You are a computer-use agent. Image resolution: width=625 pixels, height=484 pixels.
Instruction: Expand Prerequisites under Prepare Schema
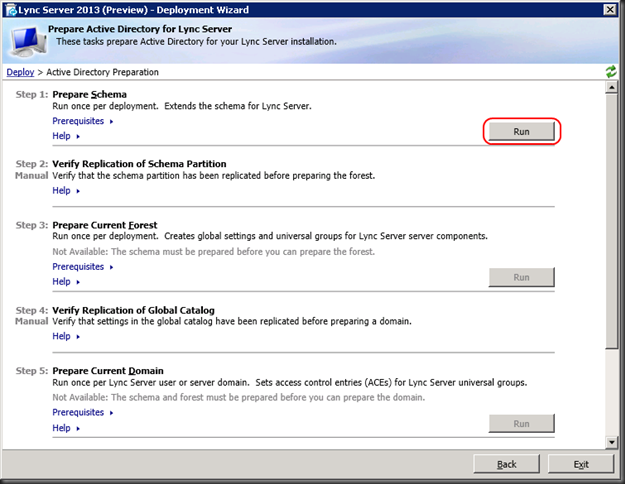click(x=83, y=121)
